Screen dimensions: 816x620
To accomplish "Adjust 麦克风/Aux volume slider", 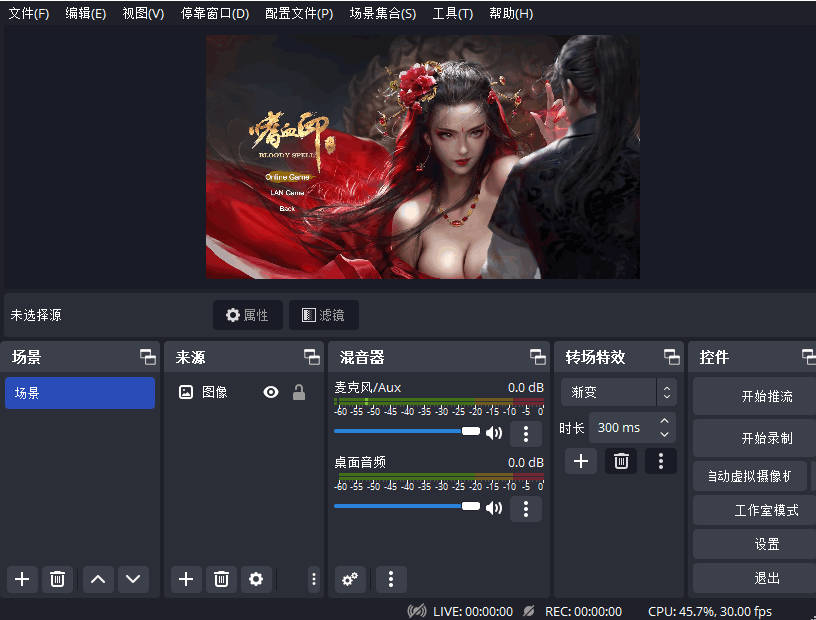I will click(407, 431).
